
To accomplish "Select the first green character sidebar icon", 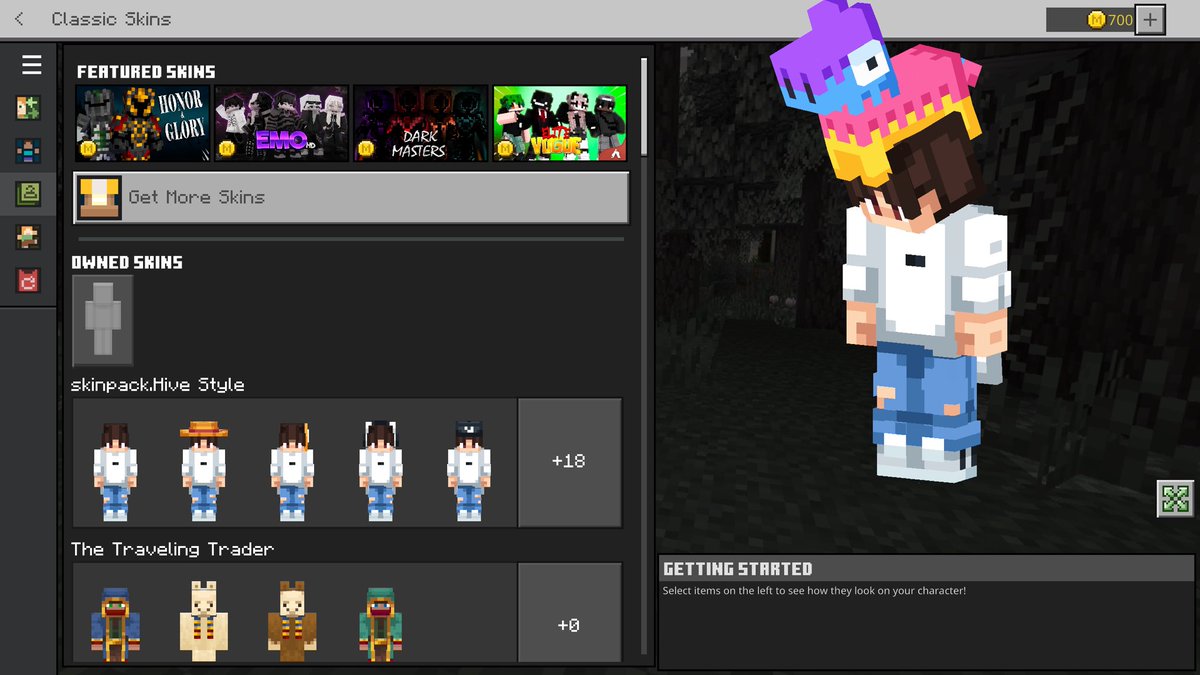I will point(28,108).
